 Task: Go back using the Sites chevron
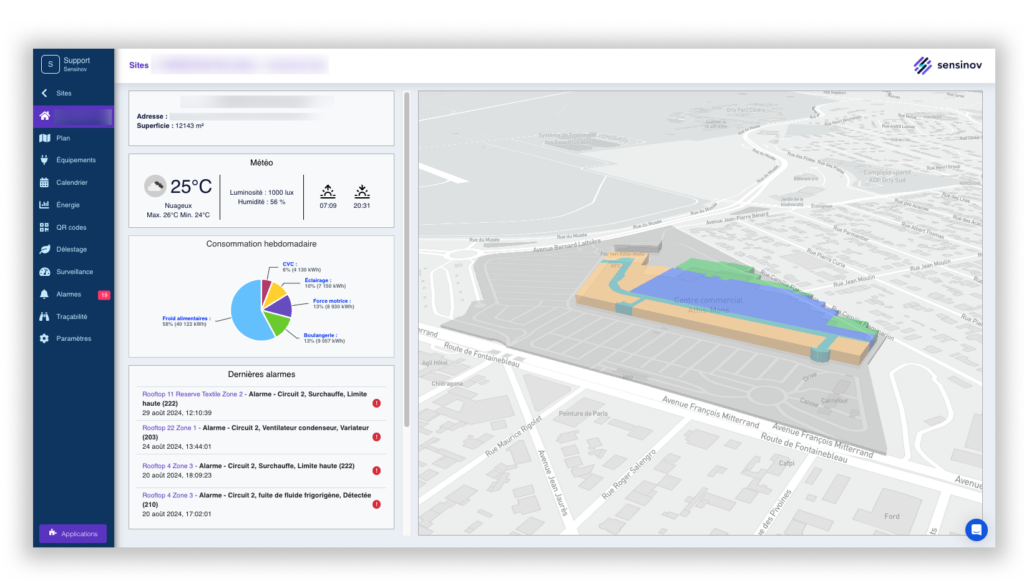point(44,93)
